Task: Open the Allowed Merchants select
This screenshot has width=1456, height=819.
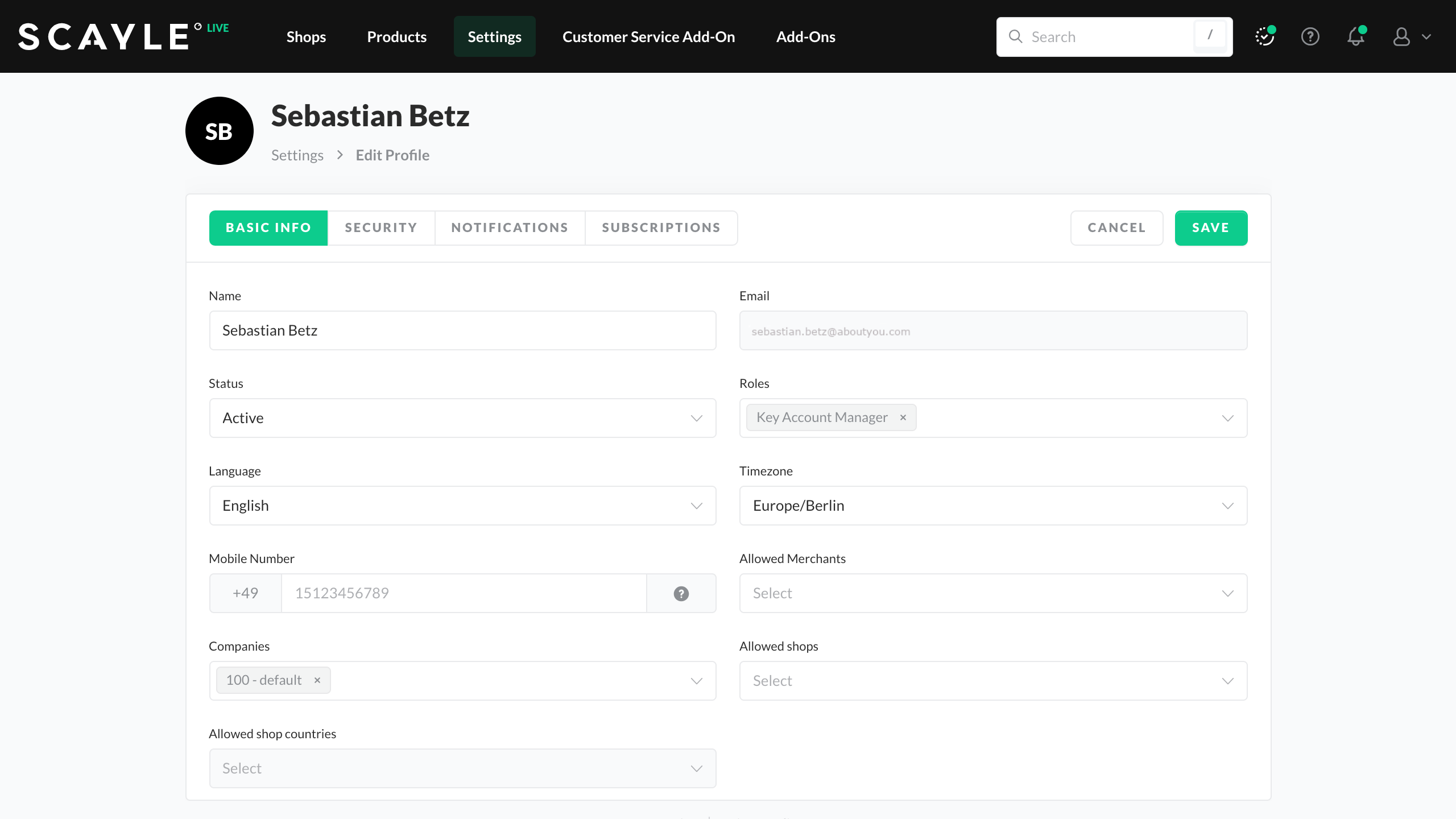Action: (x=992, y=593)
